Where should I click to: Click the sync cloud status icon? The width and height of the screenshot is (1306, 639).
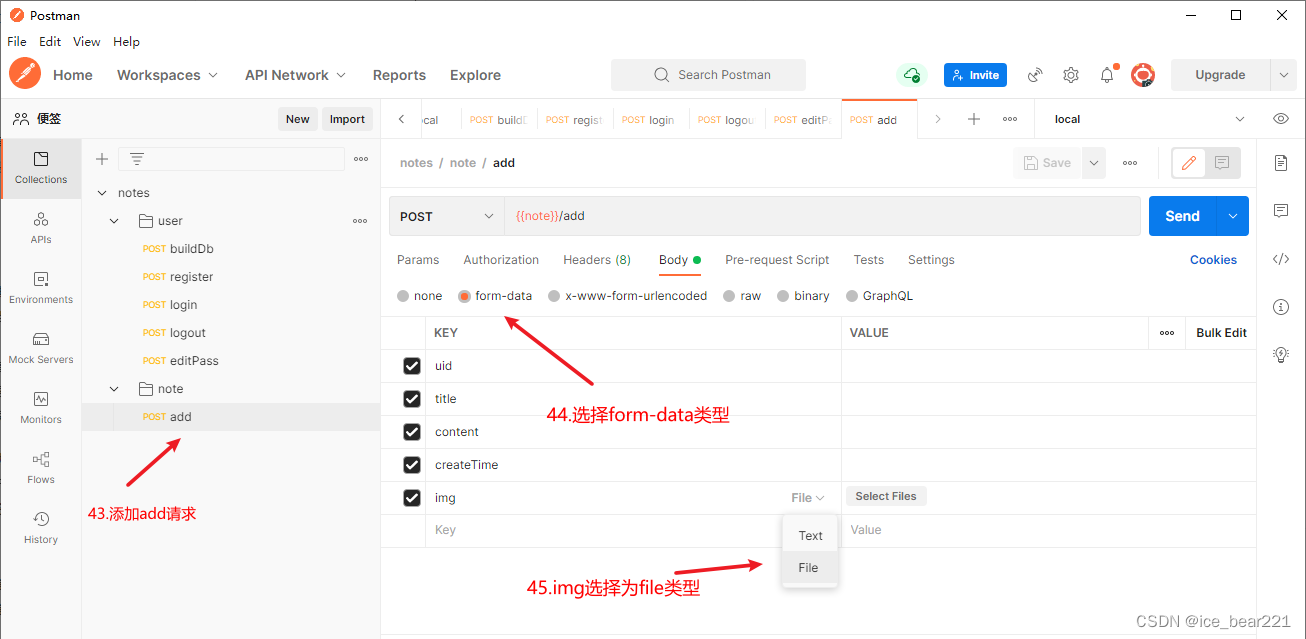912,75
